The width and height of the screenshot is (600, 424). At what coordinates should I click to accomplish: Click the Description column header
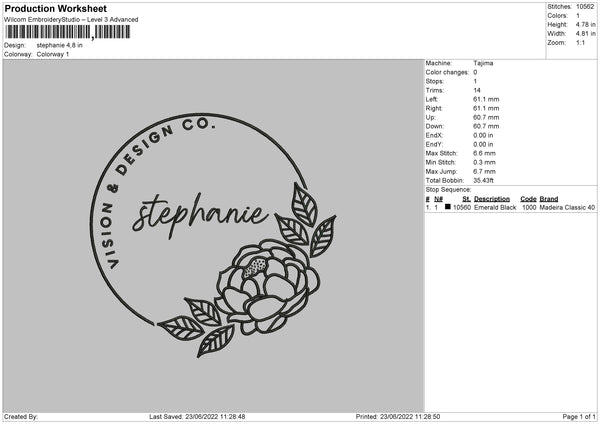pyautogui.click(x=492, y=199)
